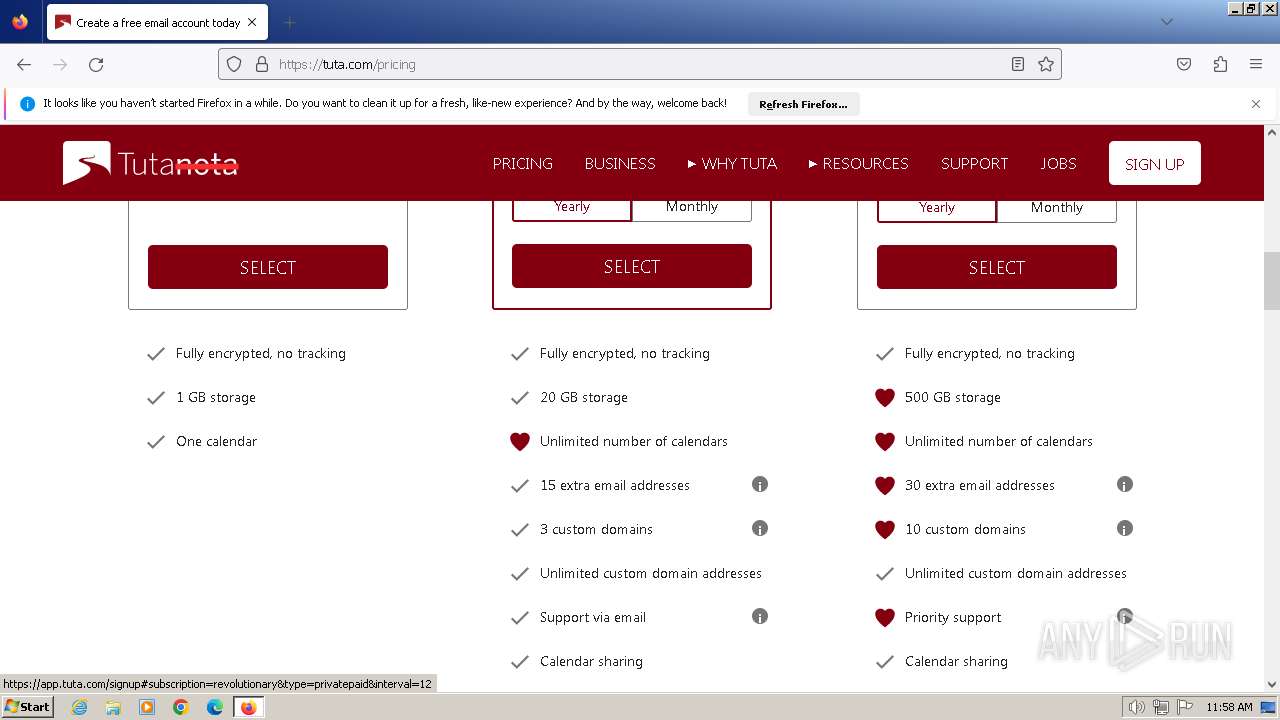This screenshot has width=1280, height=720.
Task: Reload the page with the refresh icon
Action: click(x=96, y=64)
